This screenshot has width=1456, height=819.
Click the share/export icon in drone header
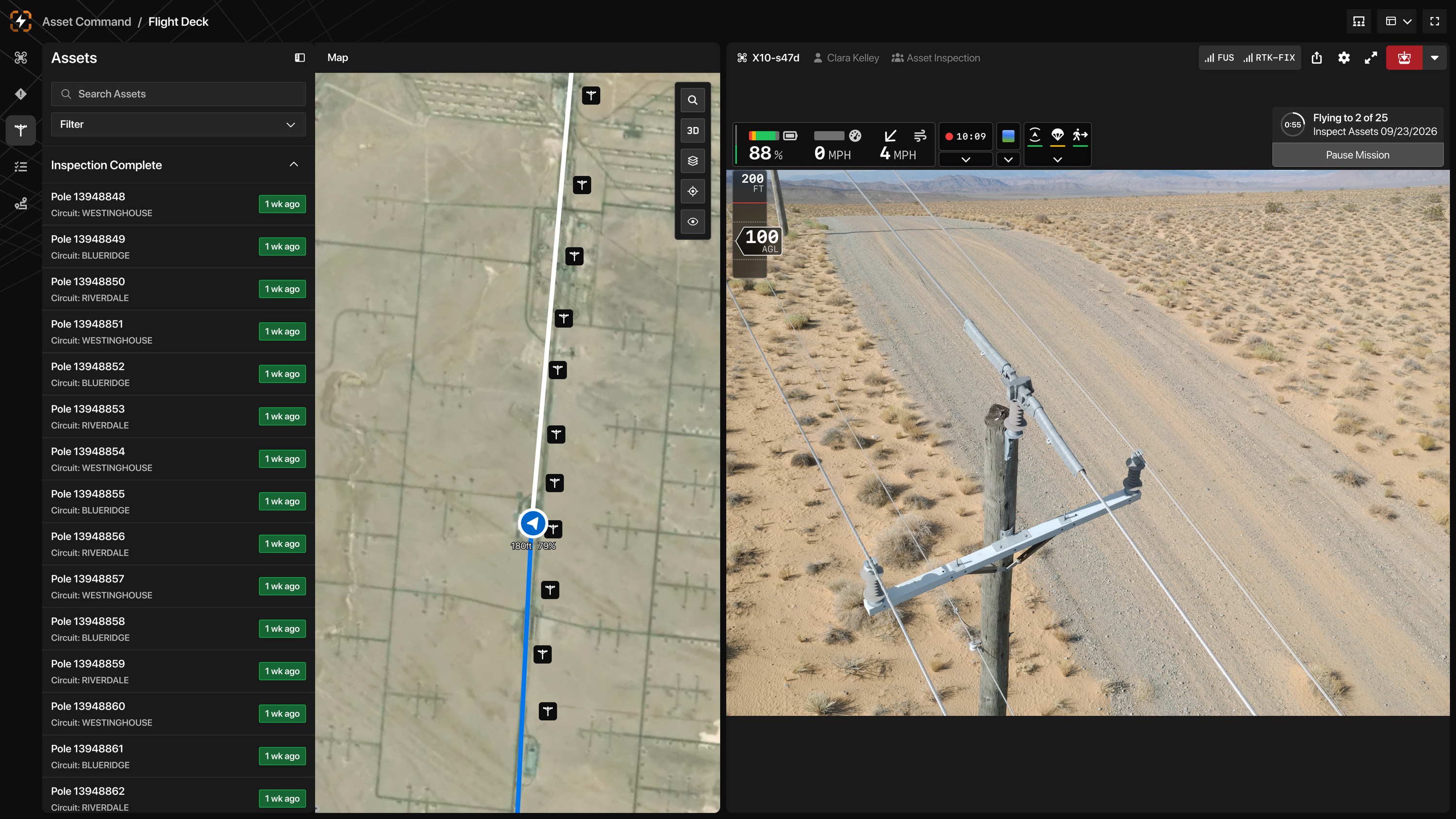(1316, 58)
